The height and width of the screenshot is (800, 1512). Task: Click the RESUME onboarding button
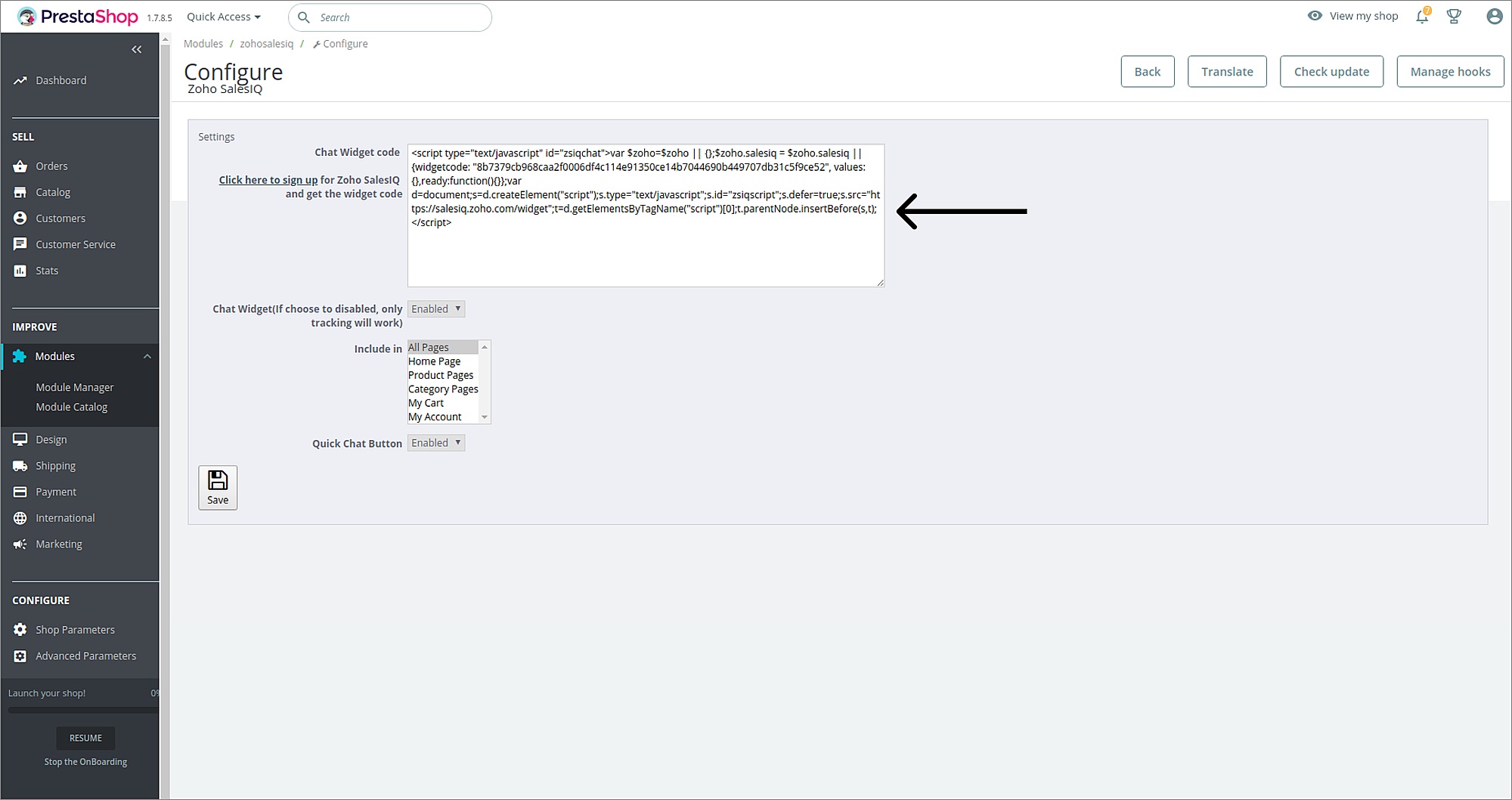(x=85, y=738)
